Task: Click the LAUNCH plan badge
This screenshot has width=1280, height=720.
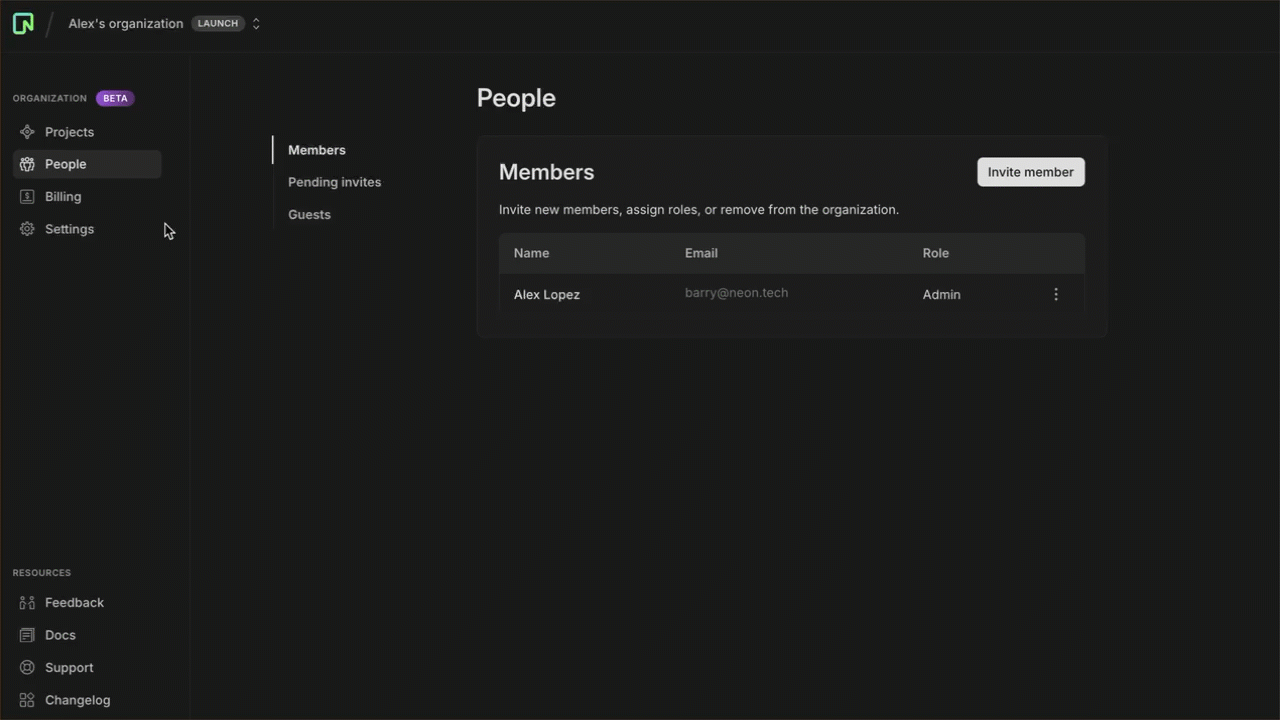Action: (x=218, y=24)
